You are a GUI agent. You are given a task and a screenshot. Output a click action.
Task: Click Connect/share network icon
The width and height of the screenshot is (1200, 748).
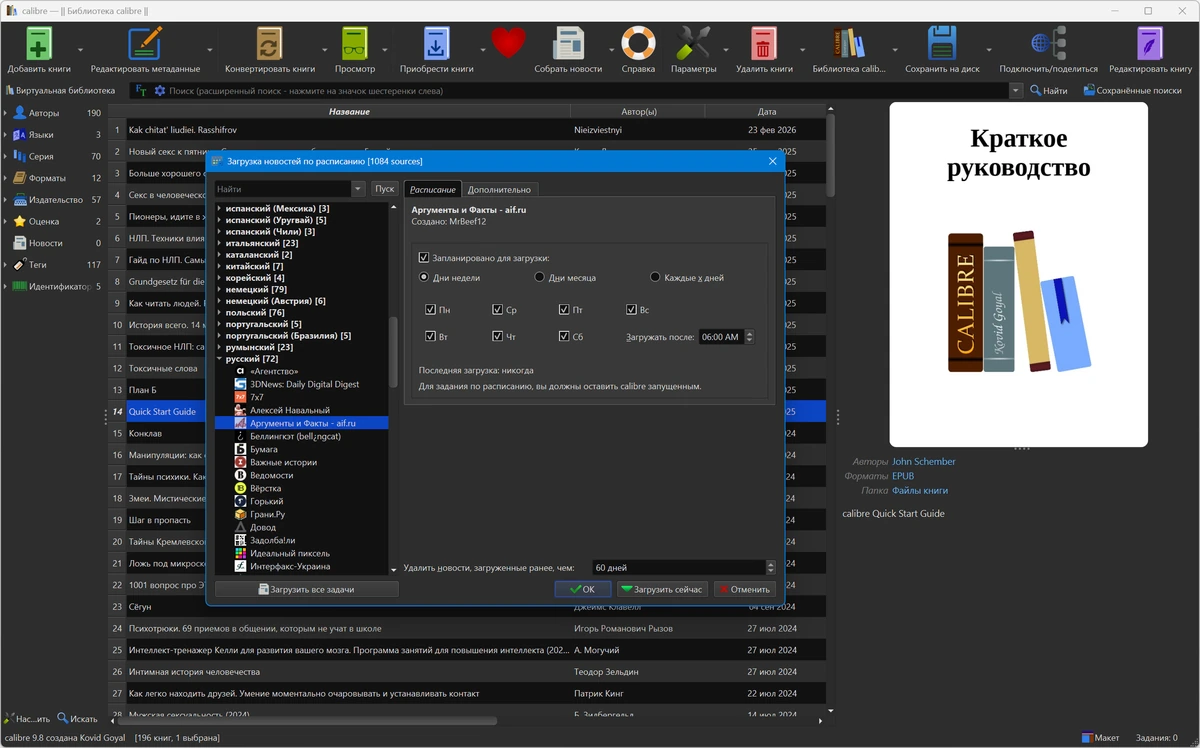[1048, 44]
